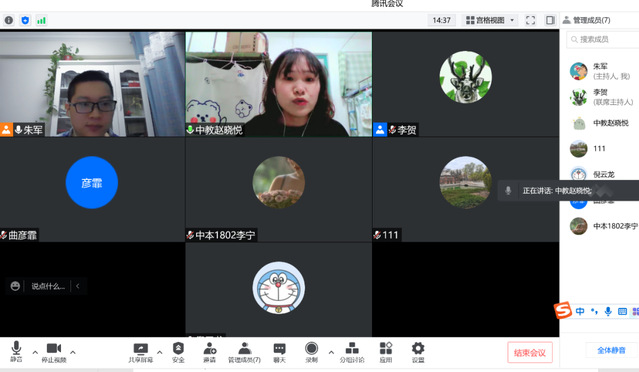
Task: Mute the microphone in bottom toolbar
Action: [x=16, y=351]
